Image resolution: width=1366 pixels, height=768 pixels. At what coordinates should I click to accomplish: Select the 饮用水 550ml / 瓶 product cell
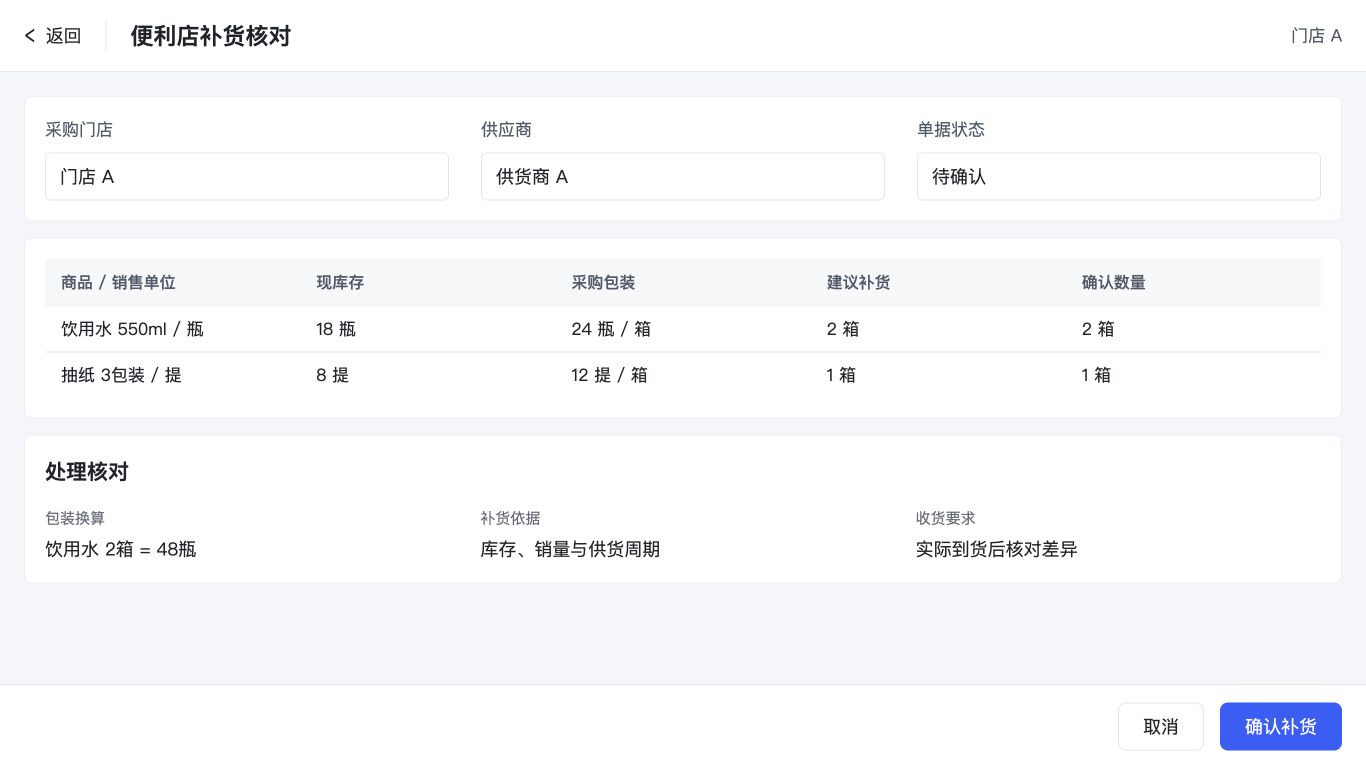[132, 329]
